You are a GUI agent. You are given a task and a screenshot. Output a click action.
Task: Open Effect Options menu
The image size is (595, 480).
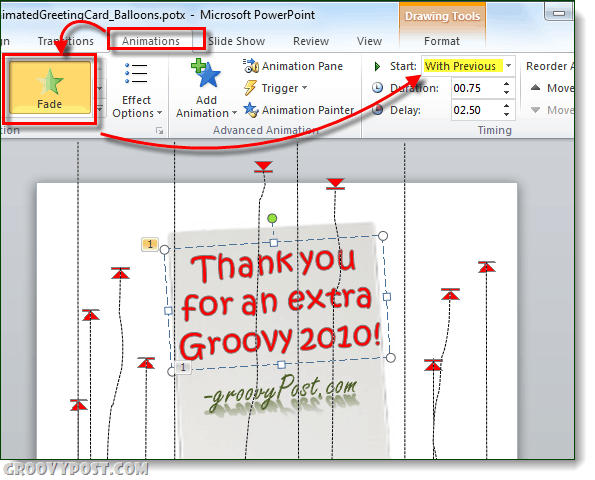(137, 91)
